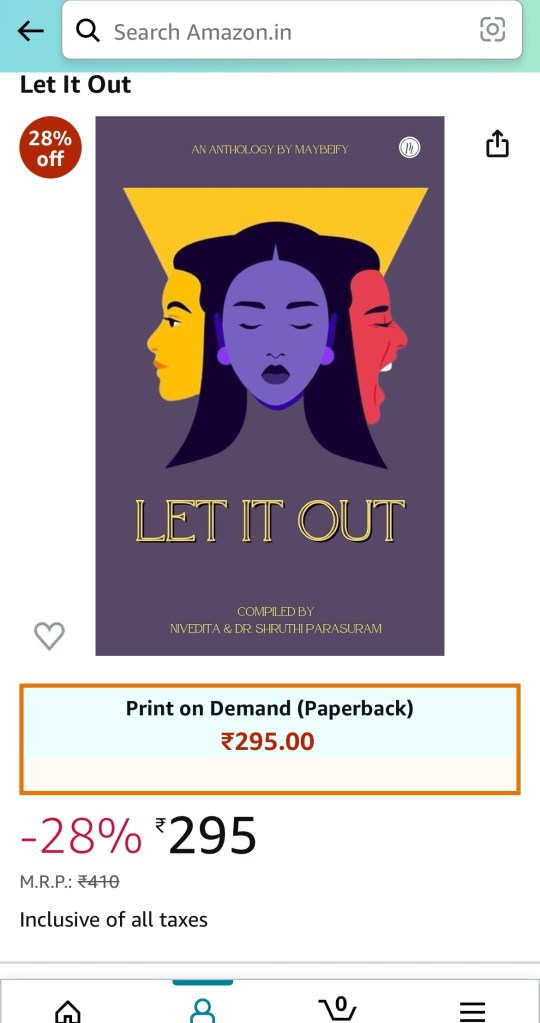Tap the publisher logo on book cover
This screenshot has width=540, height=1023.
410,149
